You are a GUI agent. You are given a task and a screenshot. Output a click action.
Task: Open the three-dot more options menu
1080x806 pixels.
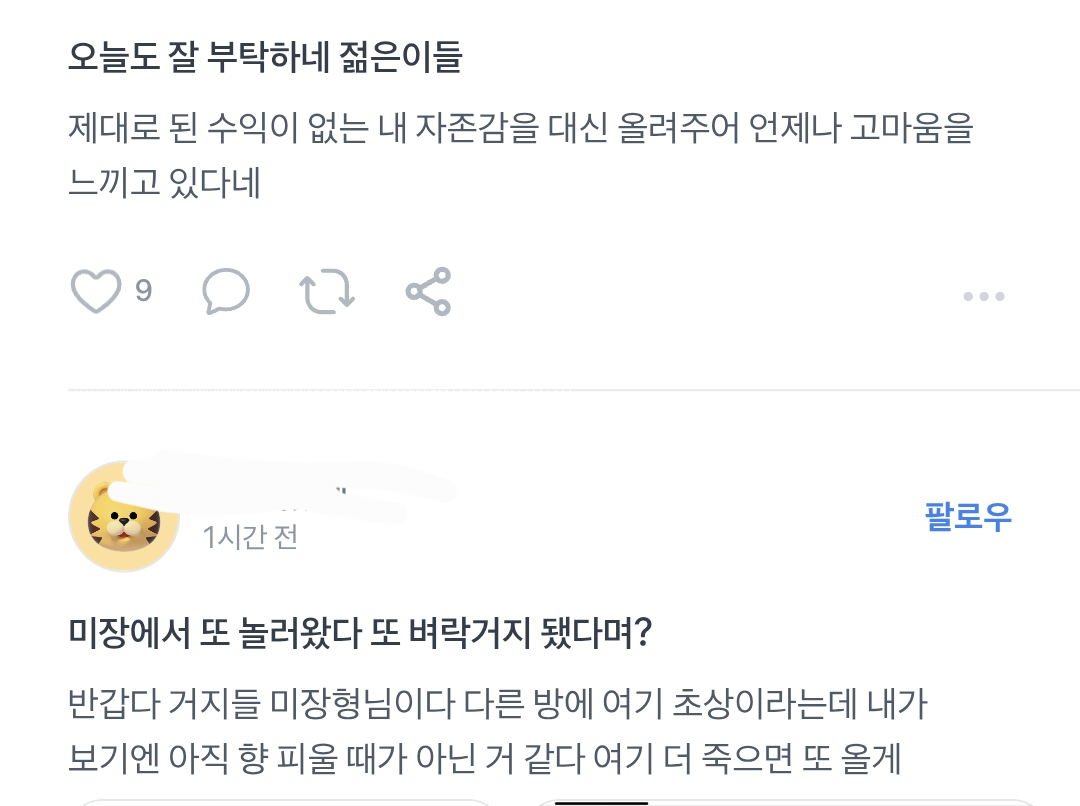click(983, 296)
